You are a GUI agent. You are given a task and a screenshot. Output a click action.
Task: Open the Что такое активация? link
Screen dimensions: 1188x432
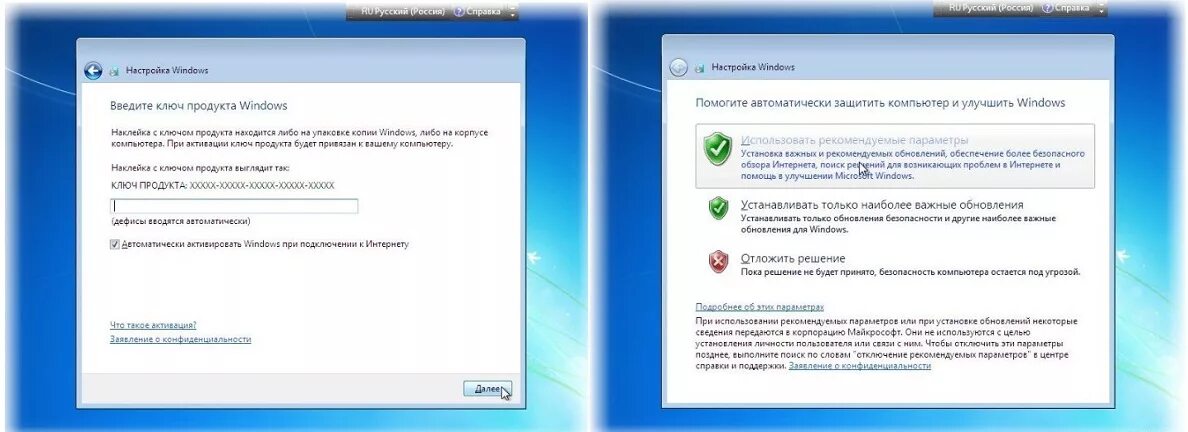tap(154, 324)
